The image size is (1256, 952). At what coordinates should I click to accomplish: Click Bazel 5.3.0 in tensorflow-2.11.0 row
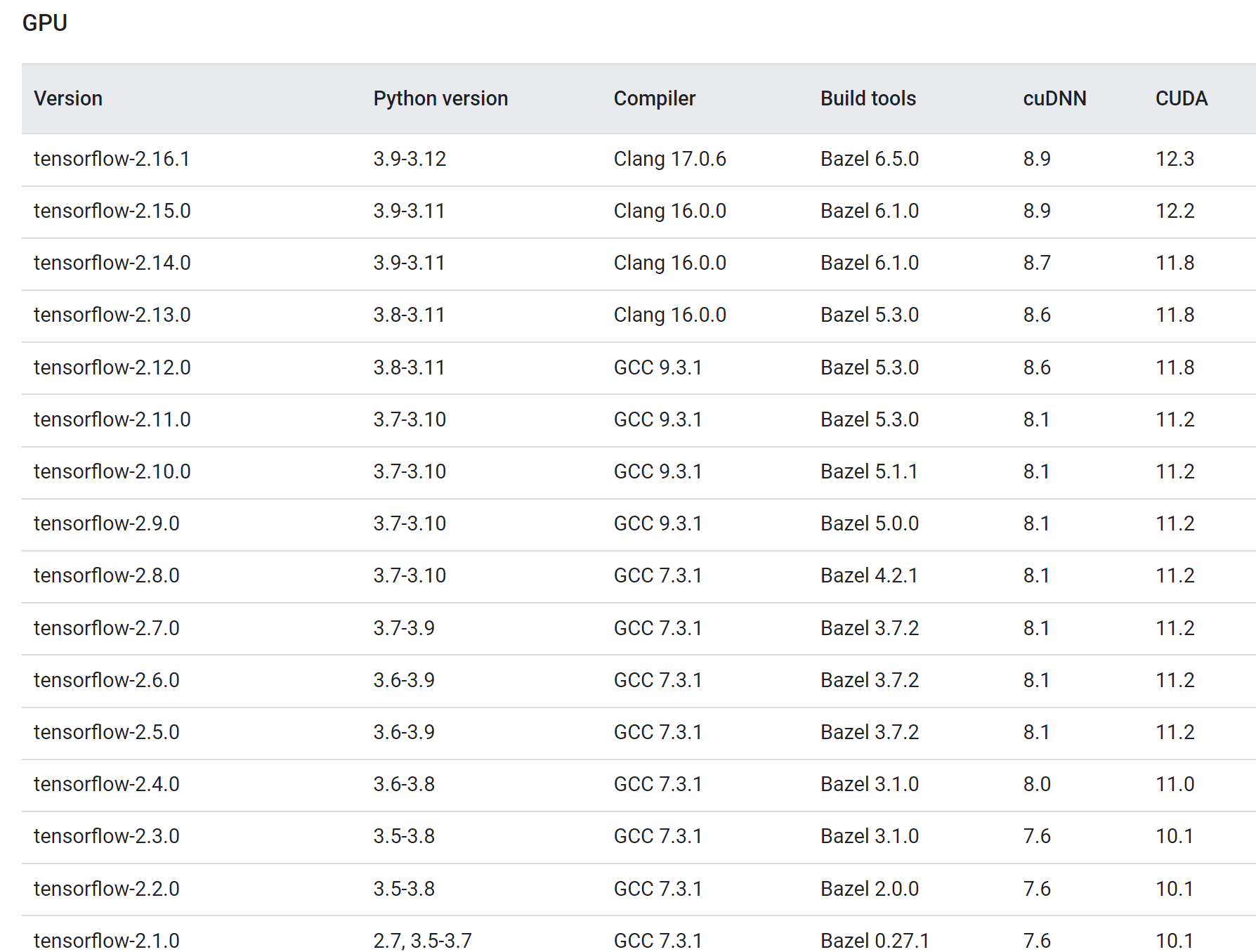pyautogui.click(x=870, y=419)
